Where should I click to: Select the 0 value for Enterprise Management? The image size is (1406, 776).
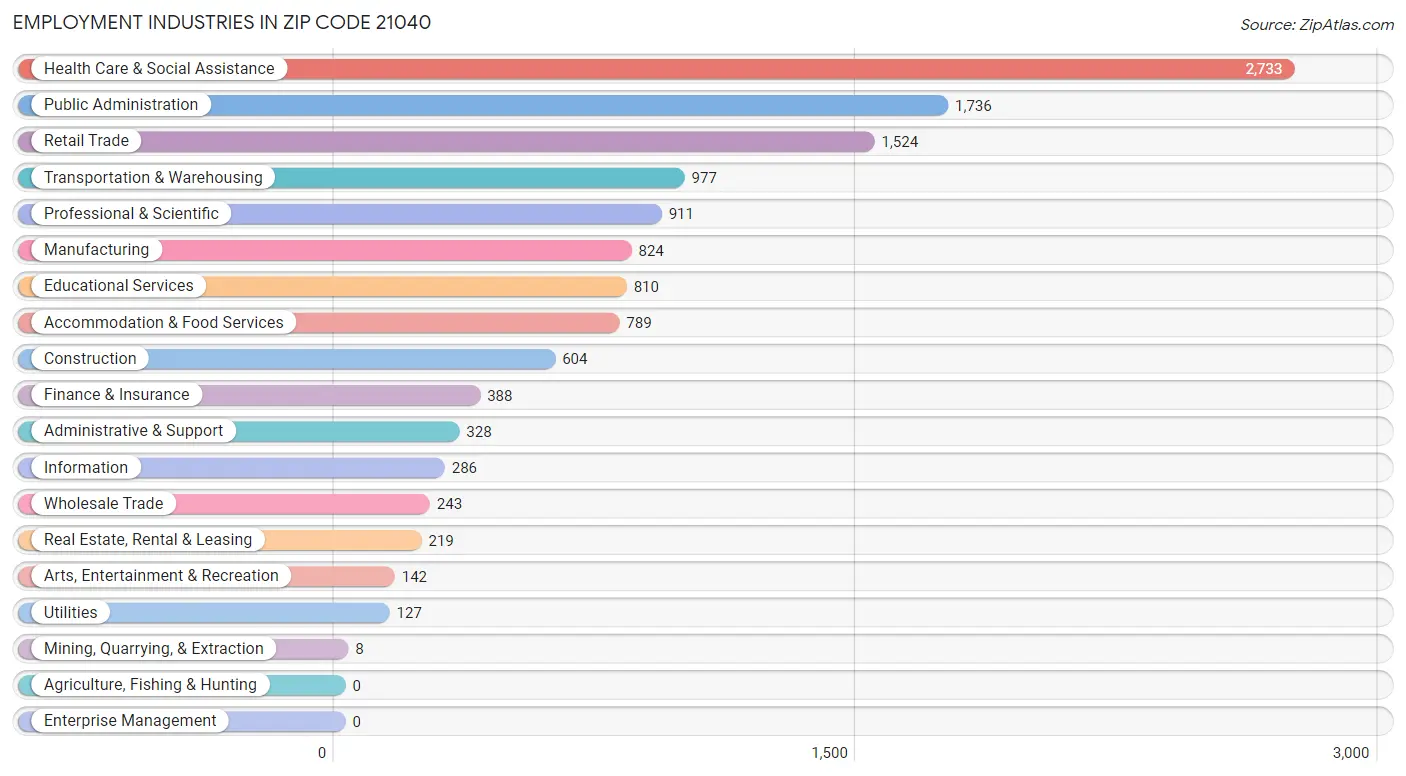[x=356, y=722]
